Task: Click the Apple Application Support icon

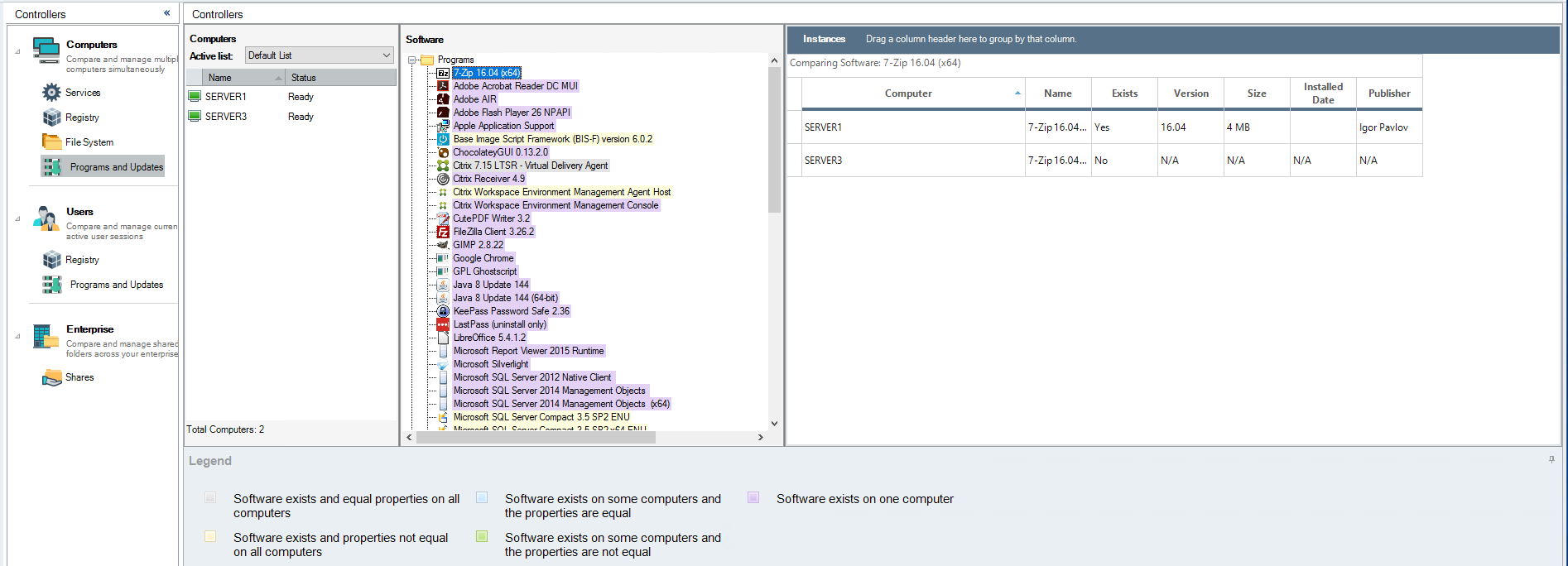Action: [x=443, y=126]
